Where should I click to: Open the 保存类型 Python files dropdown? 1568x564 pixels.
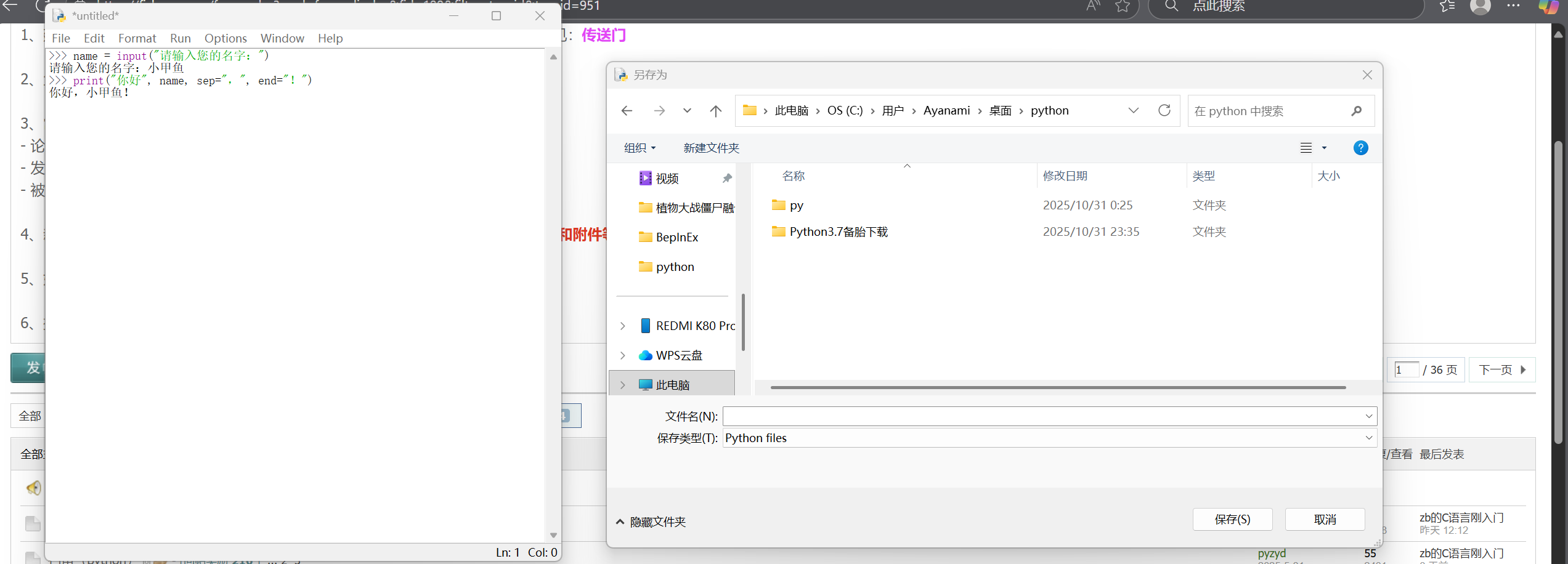[1049, 438]
